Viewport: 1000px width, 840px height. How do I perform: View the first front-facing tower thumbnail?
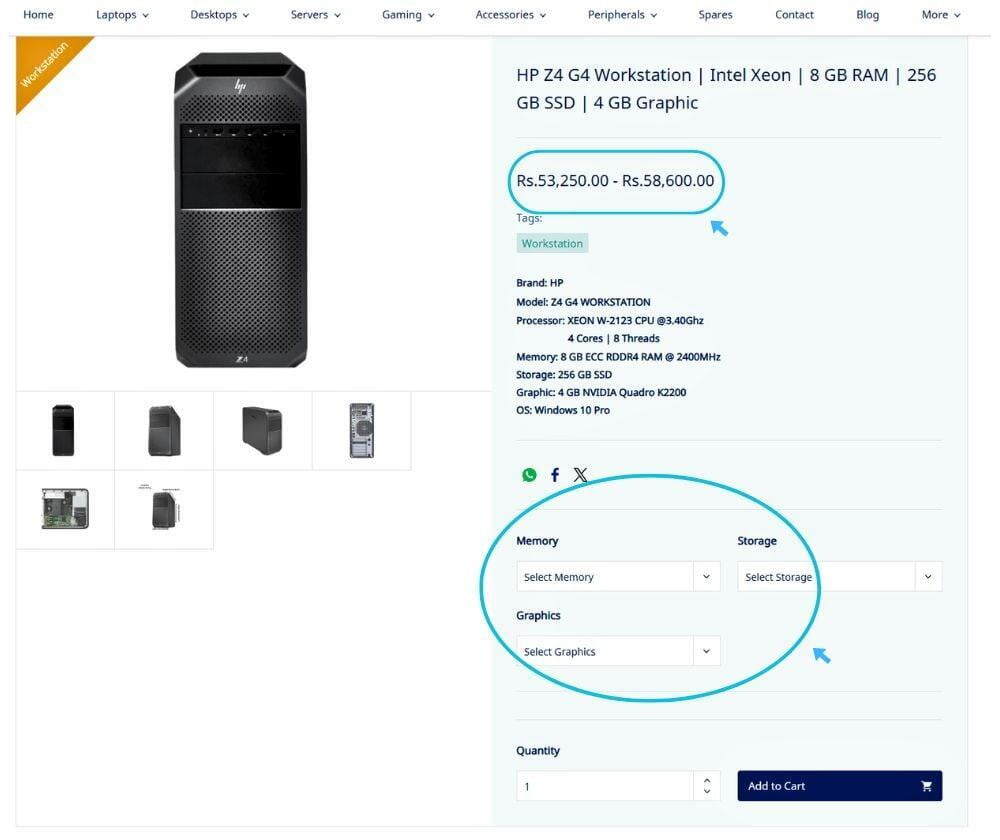point(64,431)
